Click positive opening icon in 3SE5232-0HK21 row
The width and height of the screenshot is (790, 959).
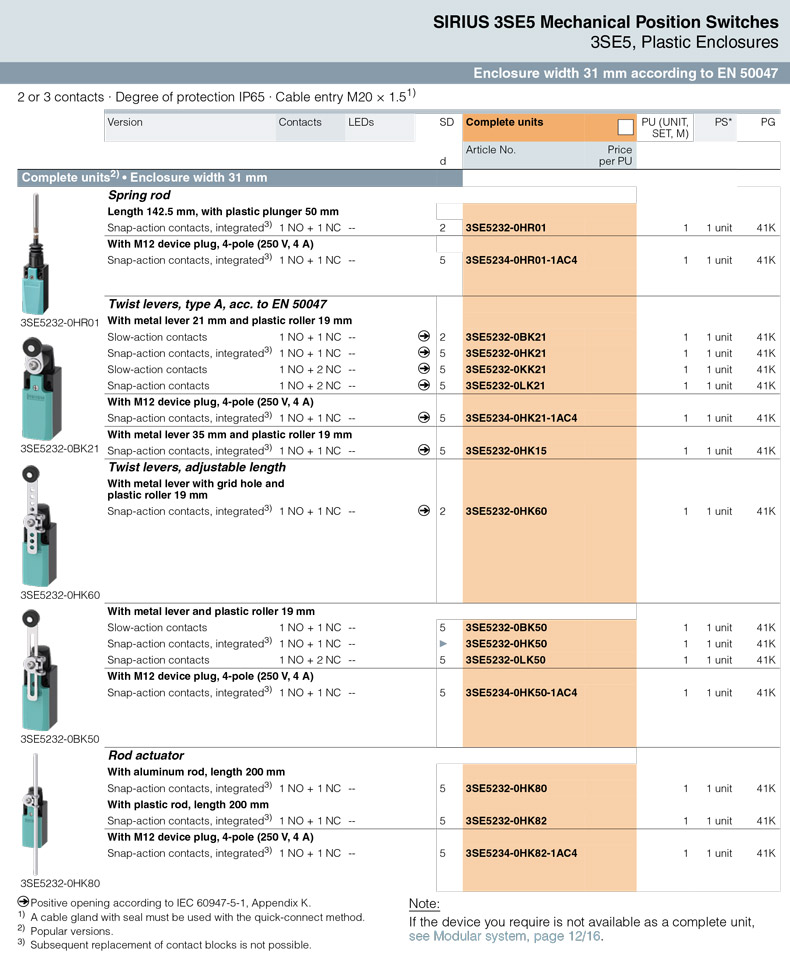424,353
